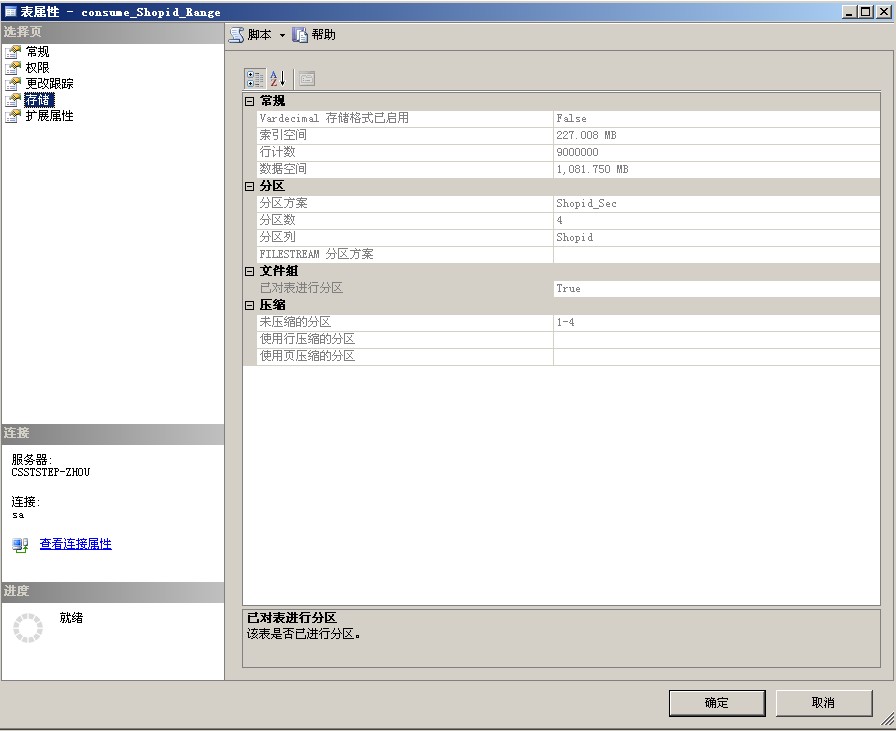
Task: Collapse the 文件组 section header
Action: click(248, 271)
